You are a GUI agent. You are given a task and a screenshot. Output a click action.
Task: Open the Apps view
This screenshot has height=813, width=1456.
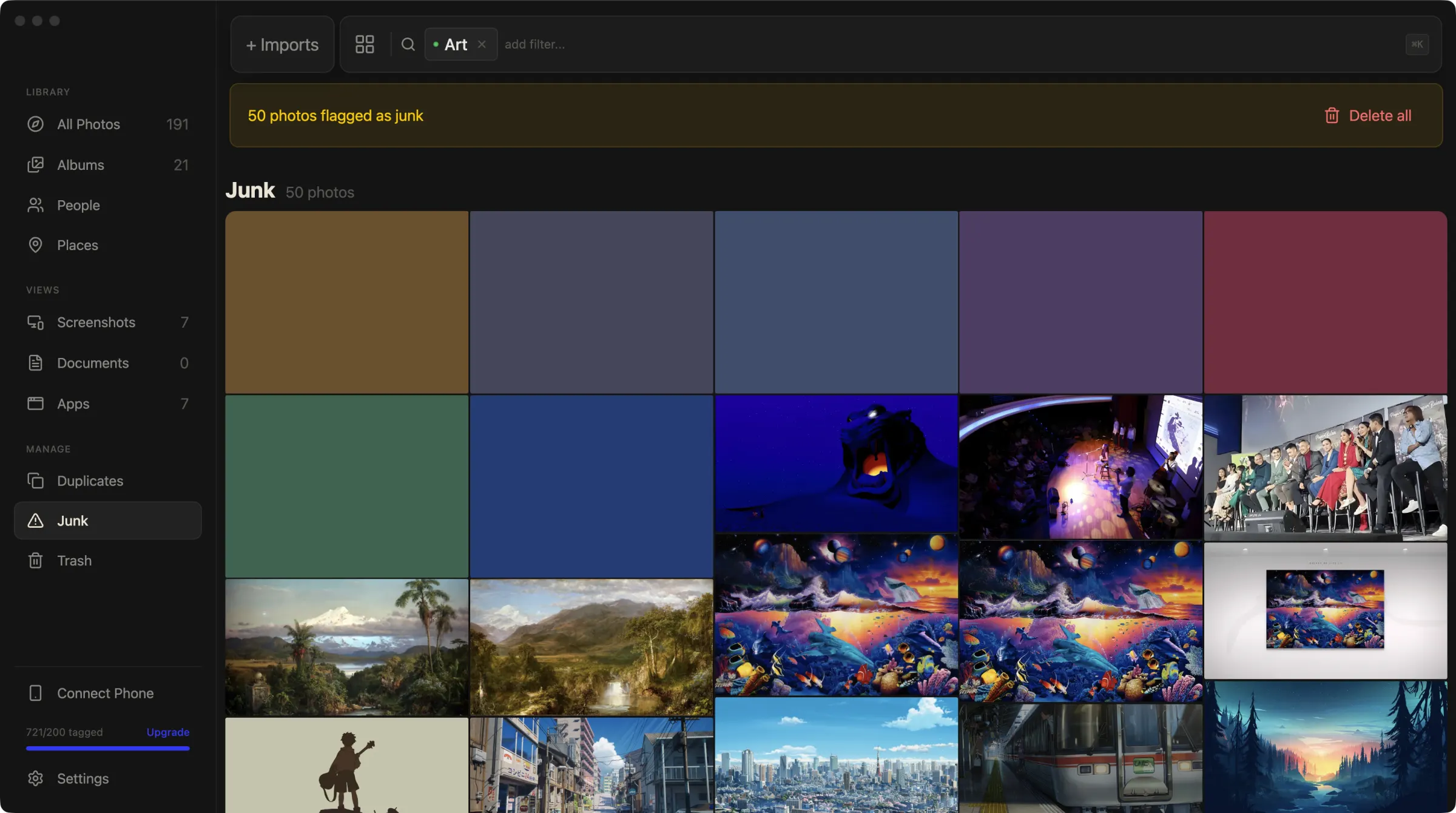108,403
